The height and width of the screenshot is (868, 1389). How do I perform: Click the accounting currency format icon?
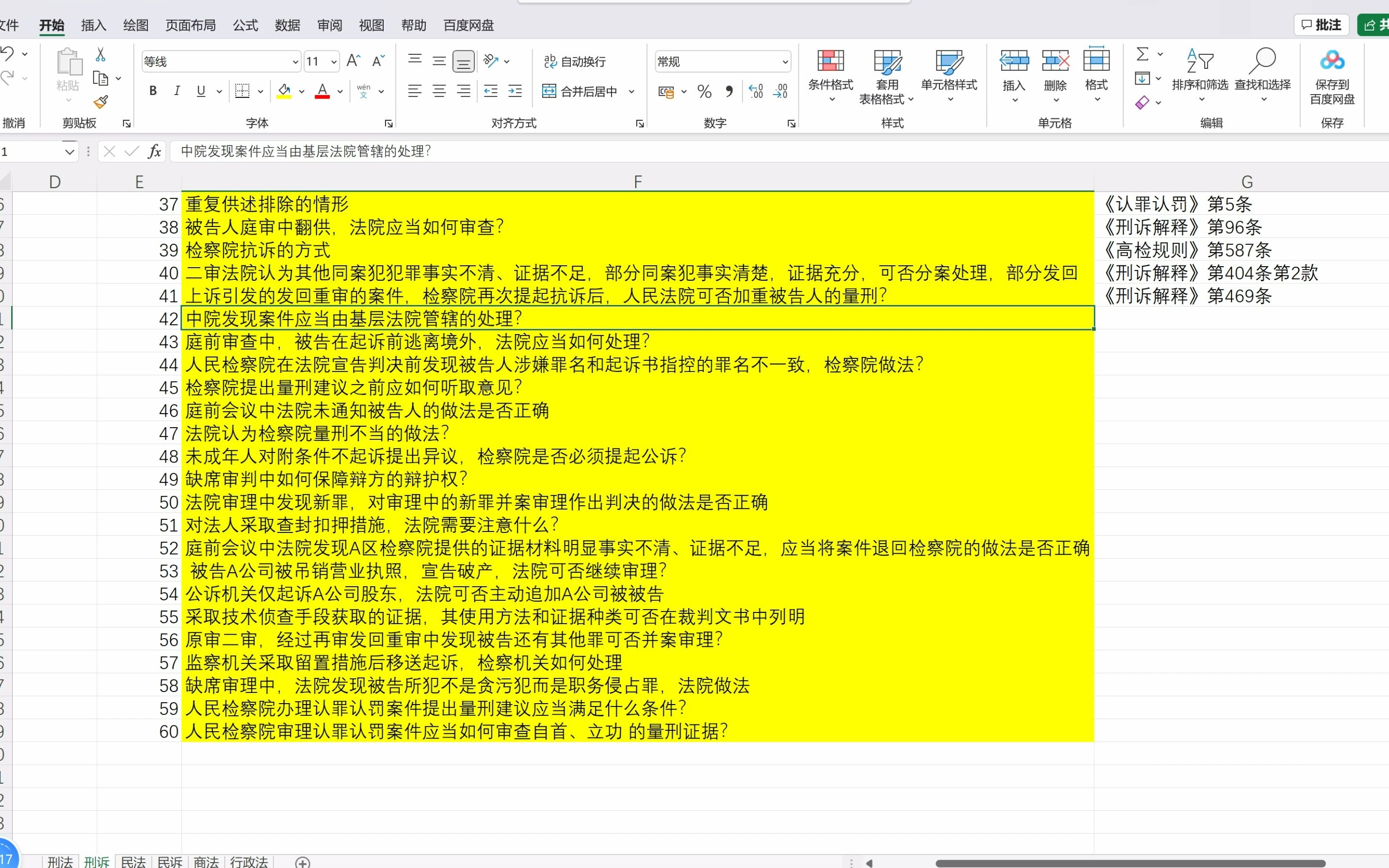[666, 91]
